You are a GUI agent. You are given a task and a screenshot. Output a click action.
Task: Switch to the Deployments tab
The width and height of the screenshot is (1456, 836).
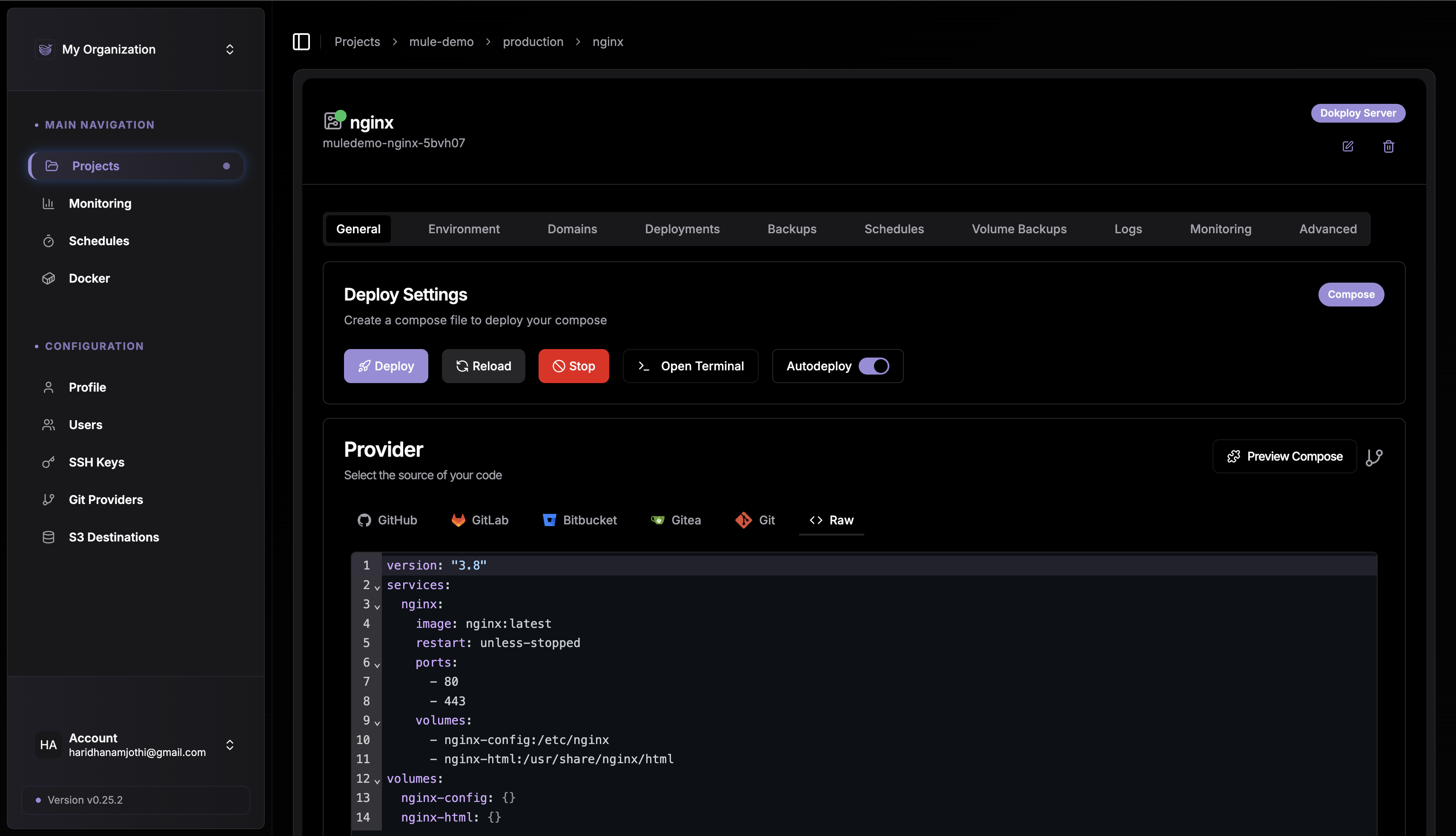tap(682, 229)
